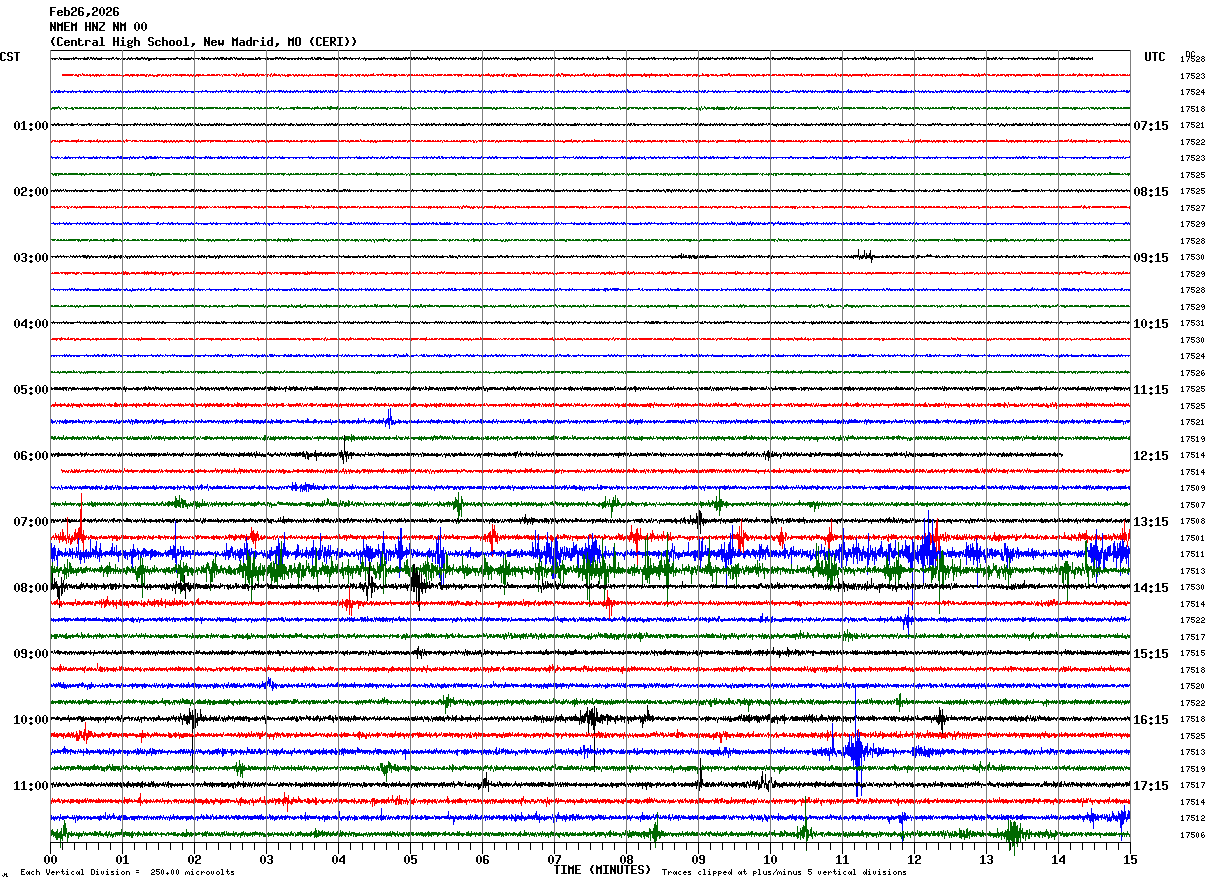Screen dimensions: 1210x886
Task: Click minute 11 on the time axis
Action: [x=842, y=859]
